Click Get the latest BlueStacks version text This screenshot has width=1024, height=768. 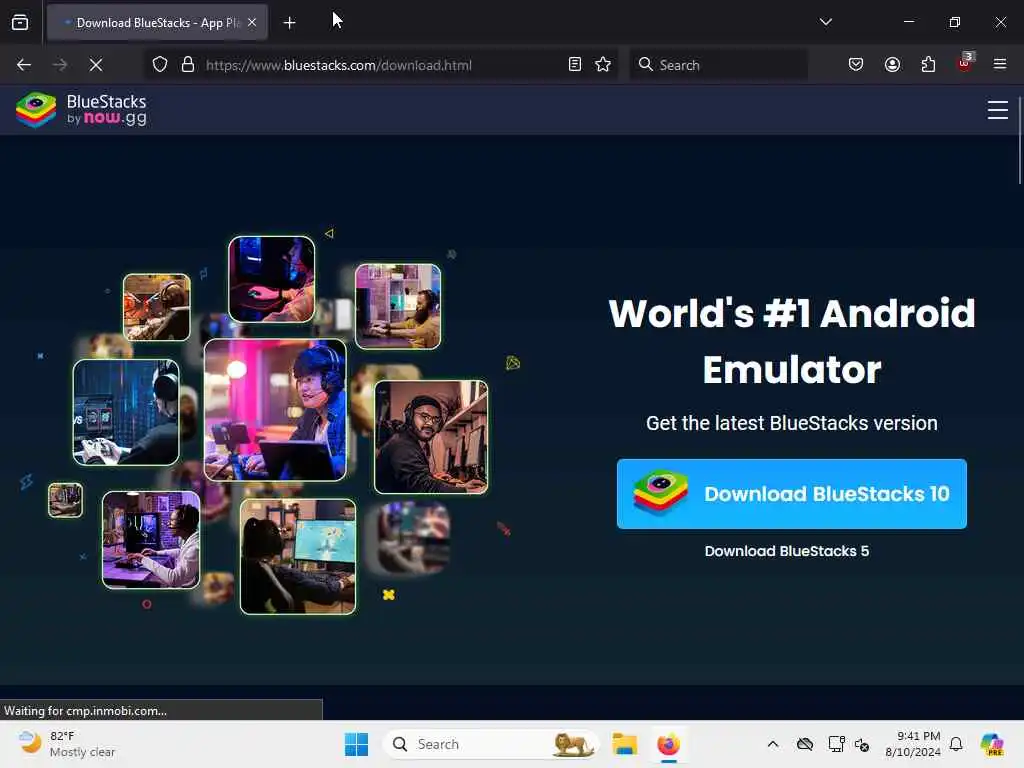792,423
